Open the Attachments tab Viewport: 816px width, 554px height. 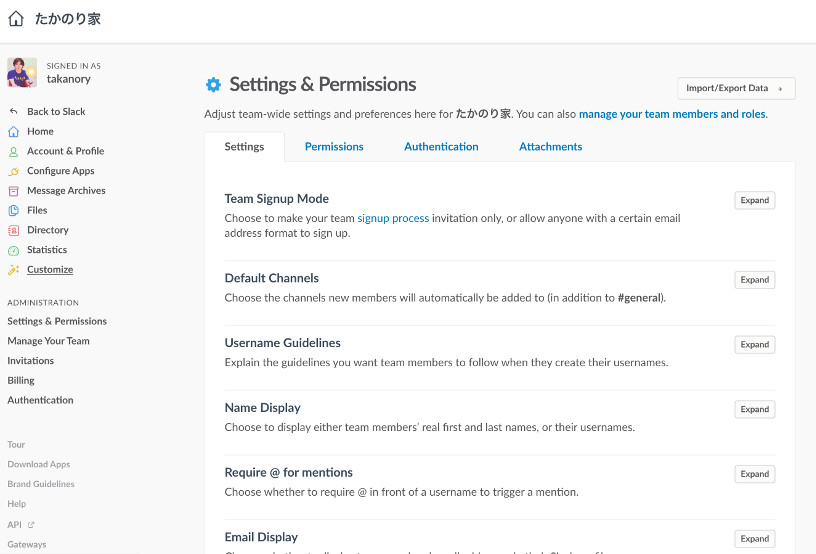point(551,147)
